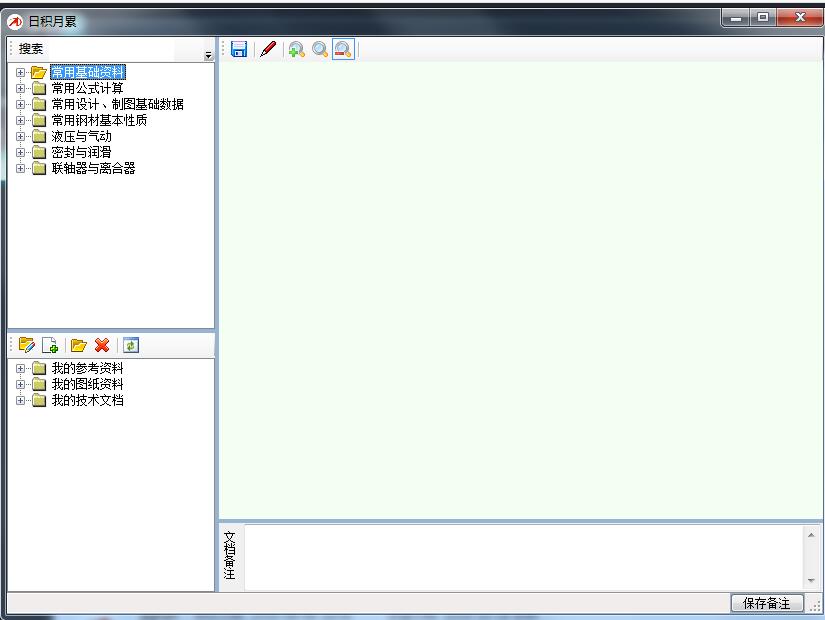
Task: Click the plain magnifier reset zoom icon
Action: [320, 49]
